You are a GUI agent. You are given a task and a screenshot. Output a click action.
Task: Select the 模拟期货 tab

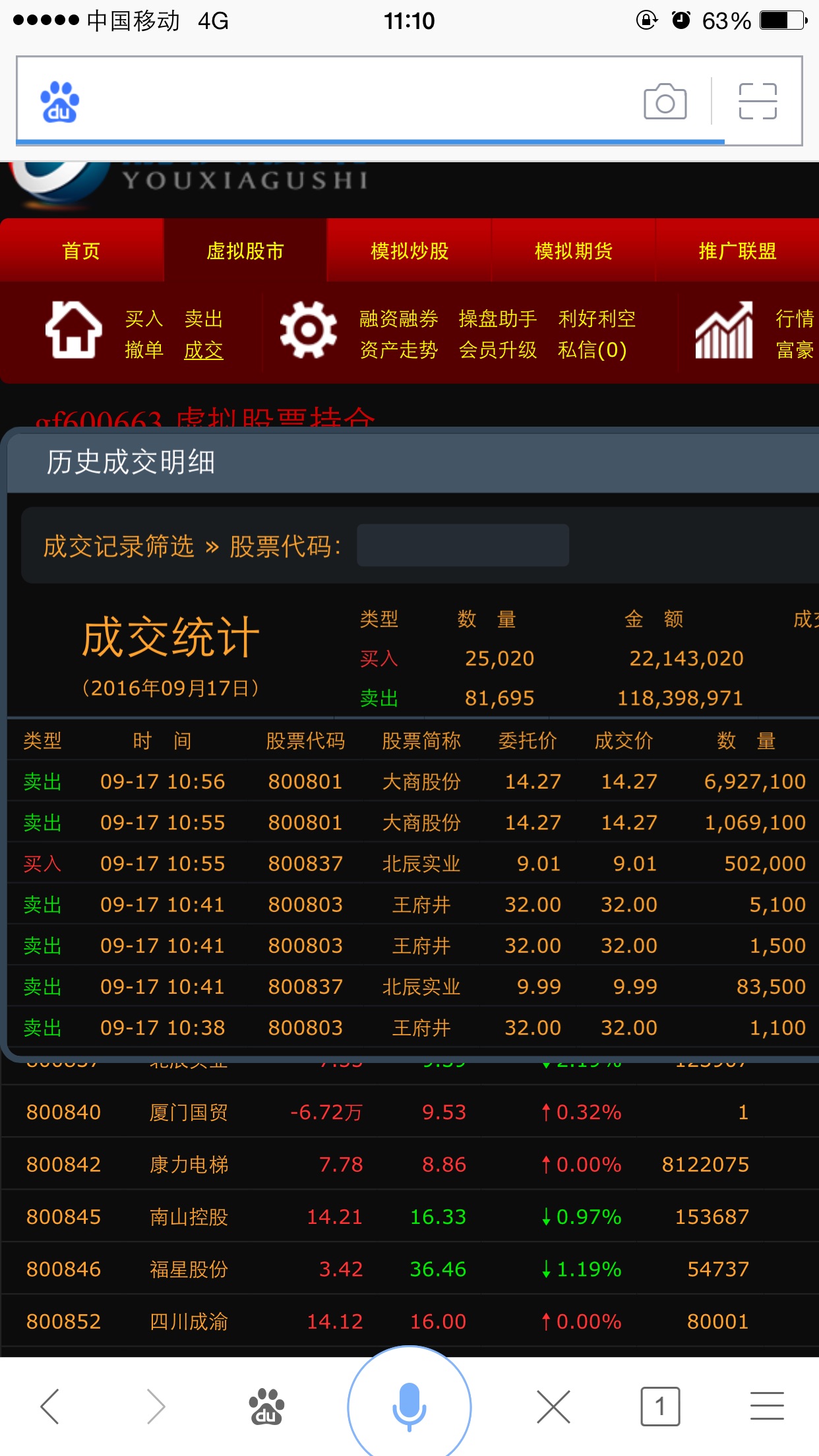click(574, 251)
